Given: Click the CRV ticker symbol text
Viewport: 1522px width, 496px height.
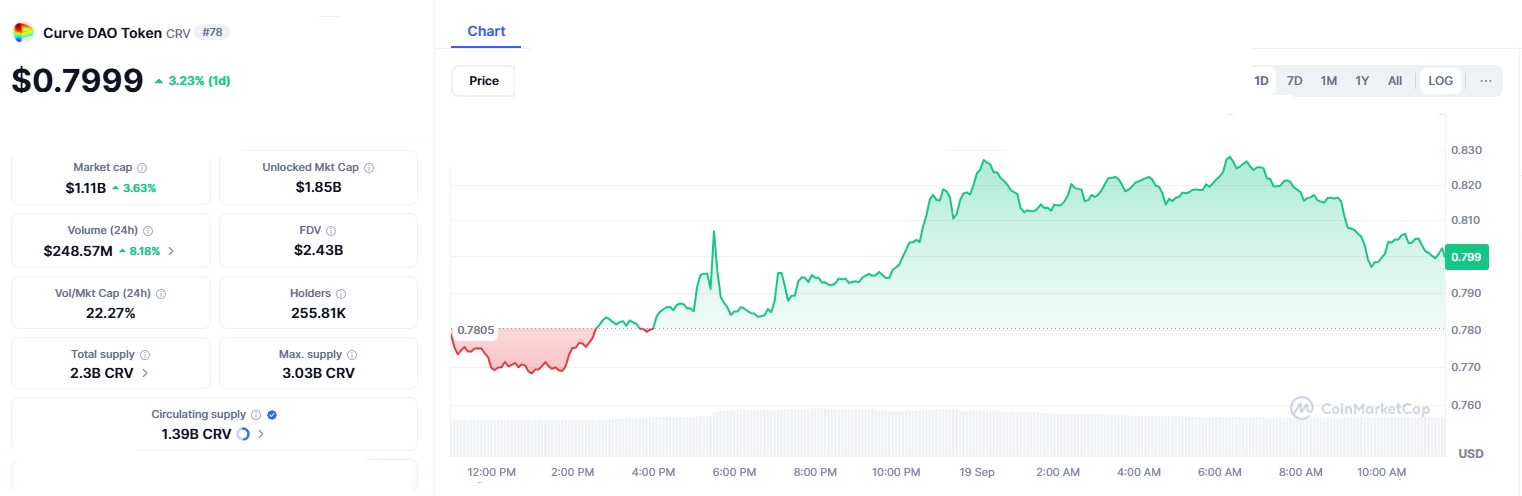Looking at the screenshot, I should [178, 33].
